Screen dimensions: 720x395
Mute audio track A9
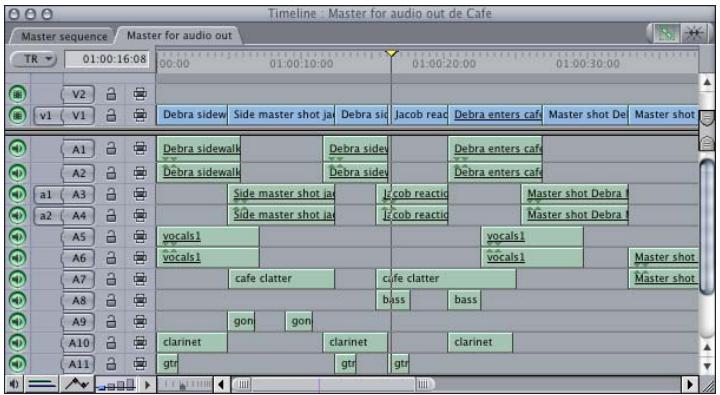(17, 321)
